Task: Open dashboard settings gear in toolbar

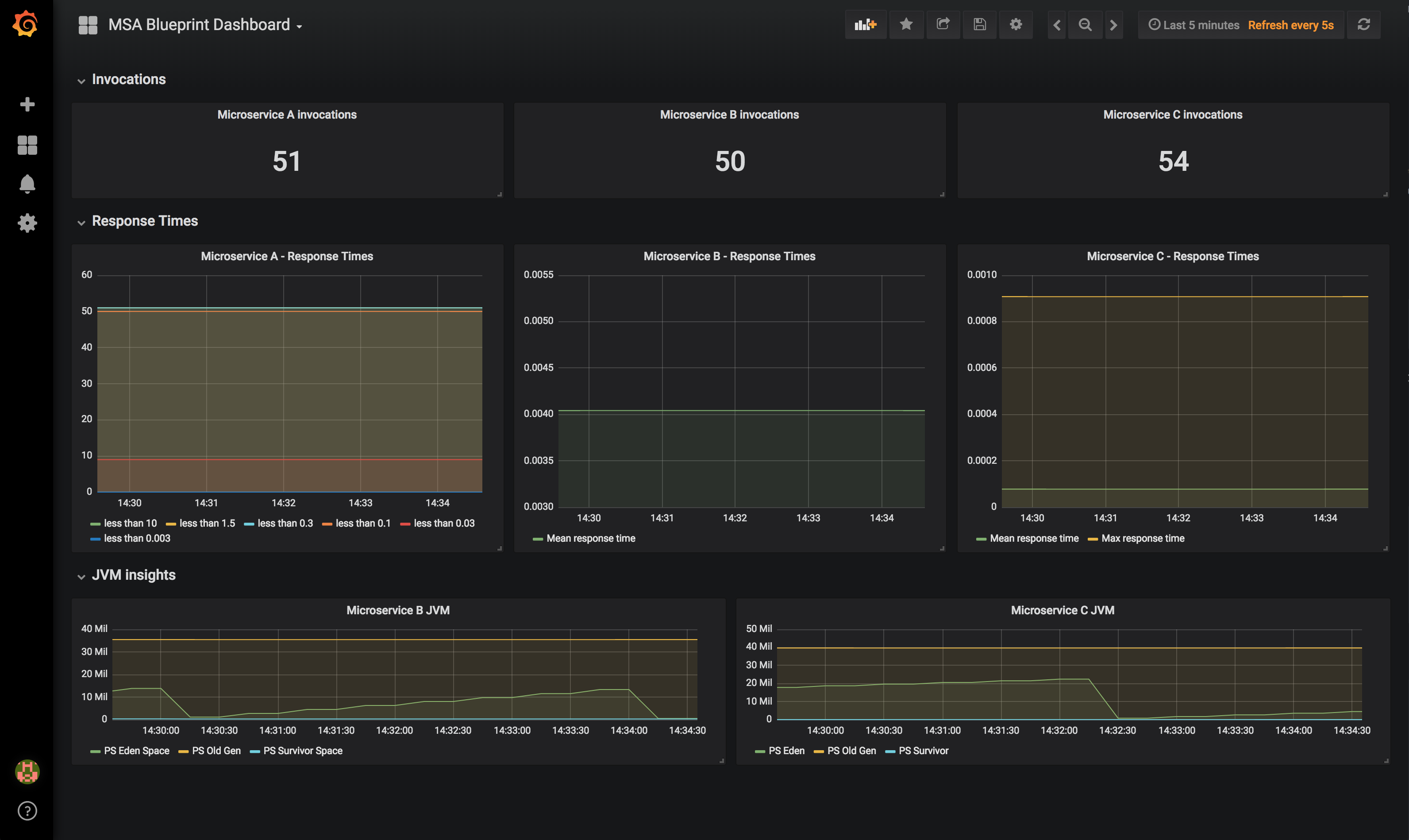Action: coord(1016,25)
